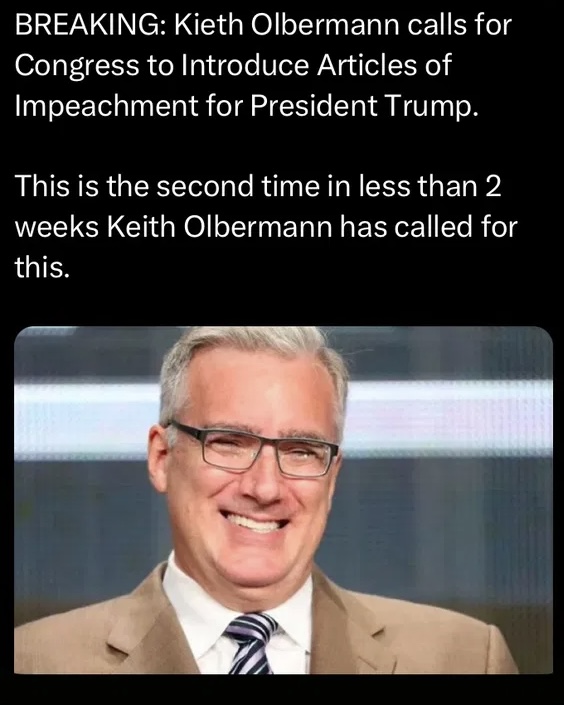This screenshot has height=705, width=564.
Task: Click the striped tie in the photo
Action: point(251,644)
